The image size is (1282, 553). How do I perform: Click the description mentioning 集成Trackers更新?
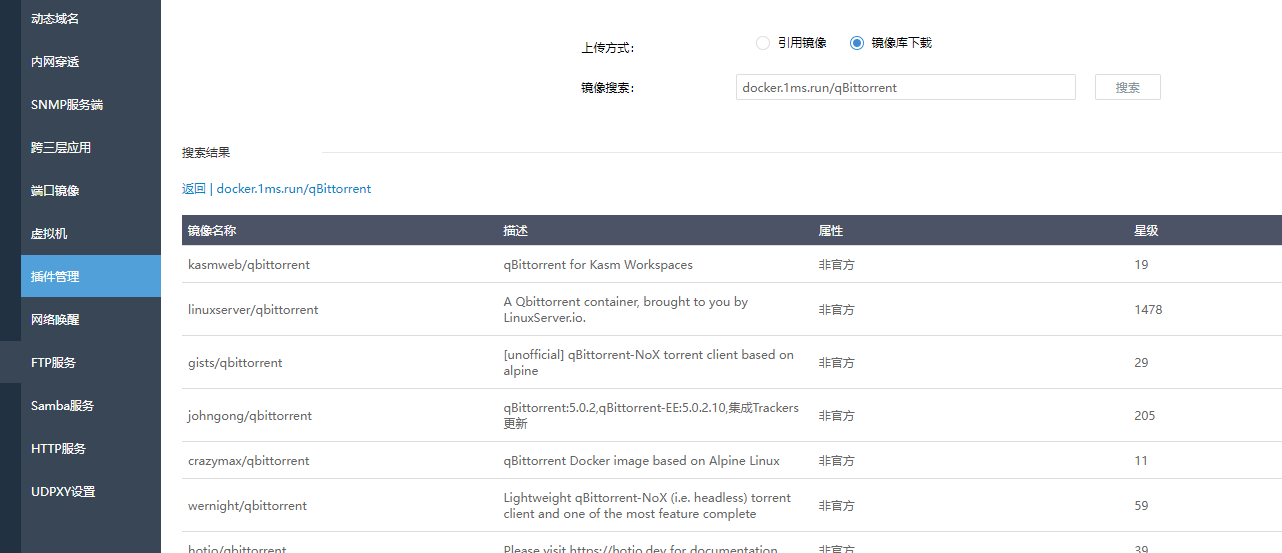pyautogui.click(x=651, y=416)
